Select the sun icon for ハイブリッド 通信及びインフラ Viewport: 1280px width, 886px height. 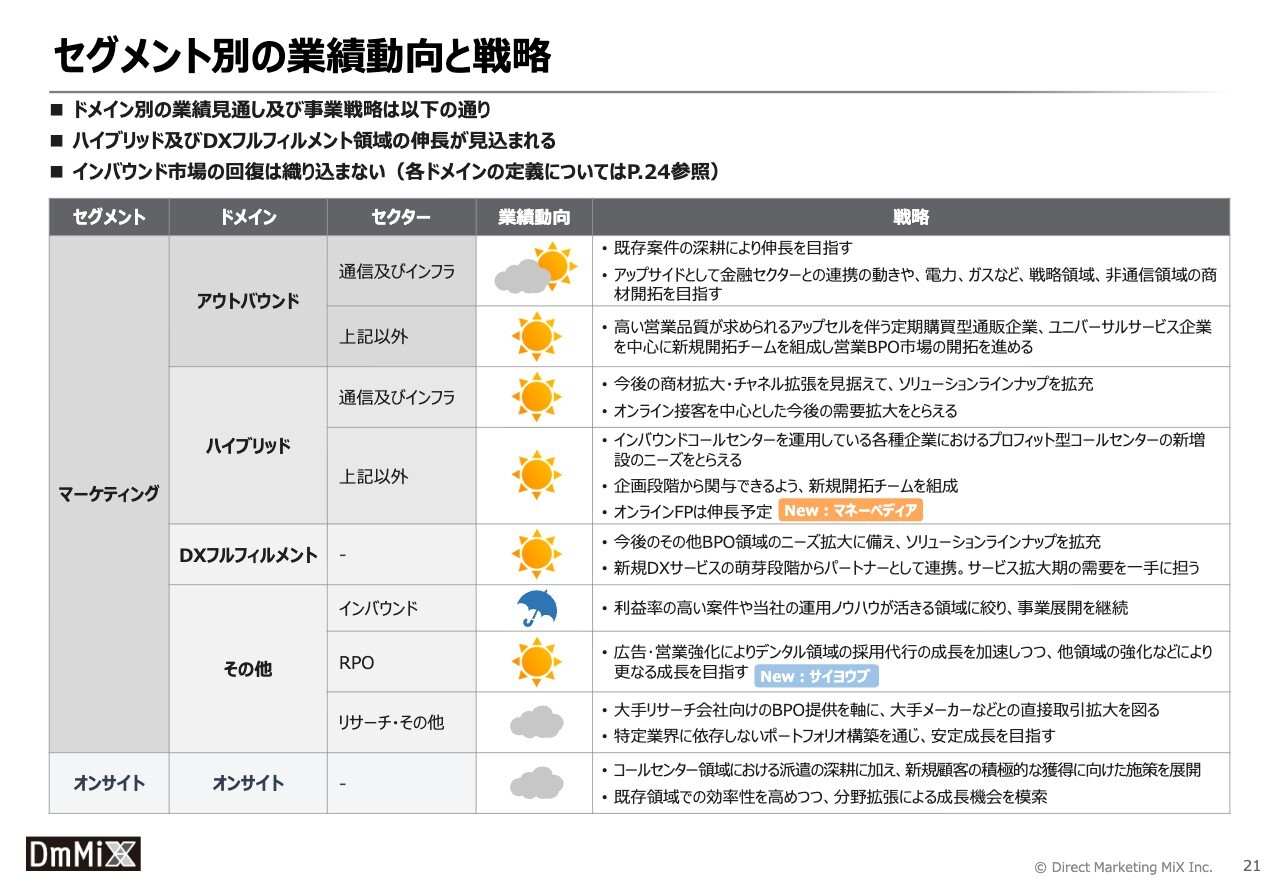click(536, 396)
